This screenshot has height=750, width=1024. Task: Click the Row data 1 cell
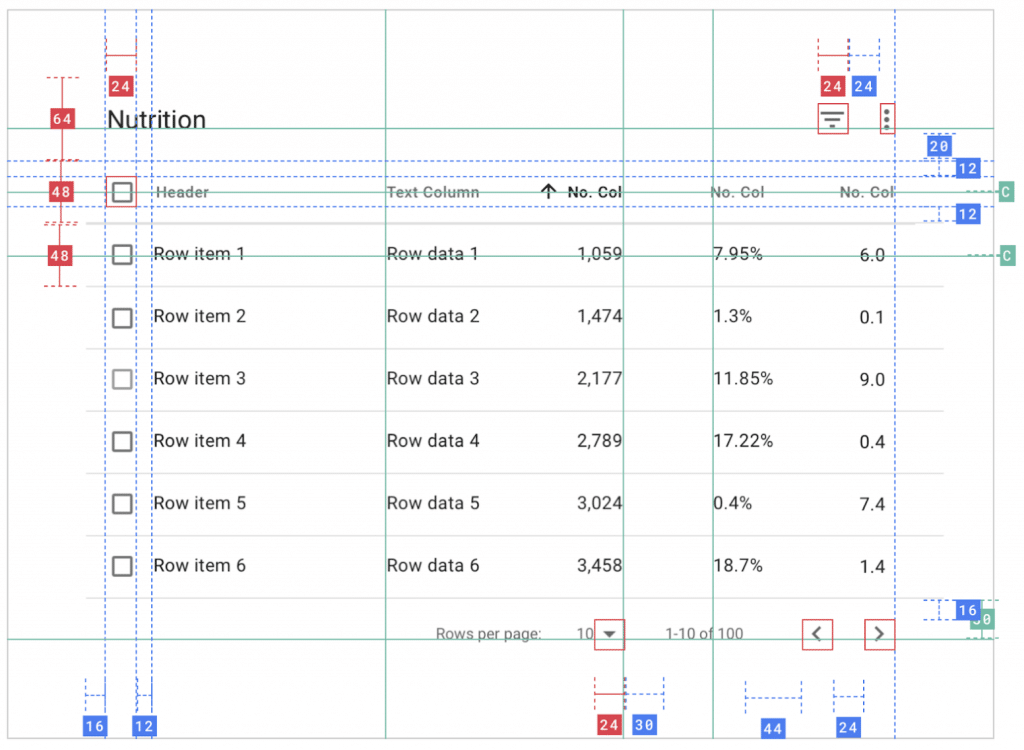coord(432,253)
